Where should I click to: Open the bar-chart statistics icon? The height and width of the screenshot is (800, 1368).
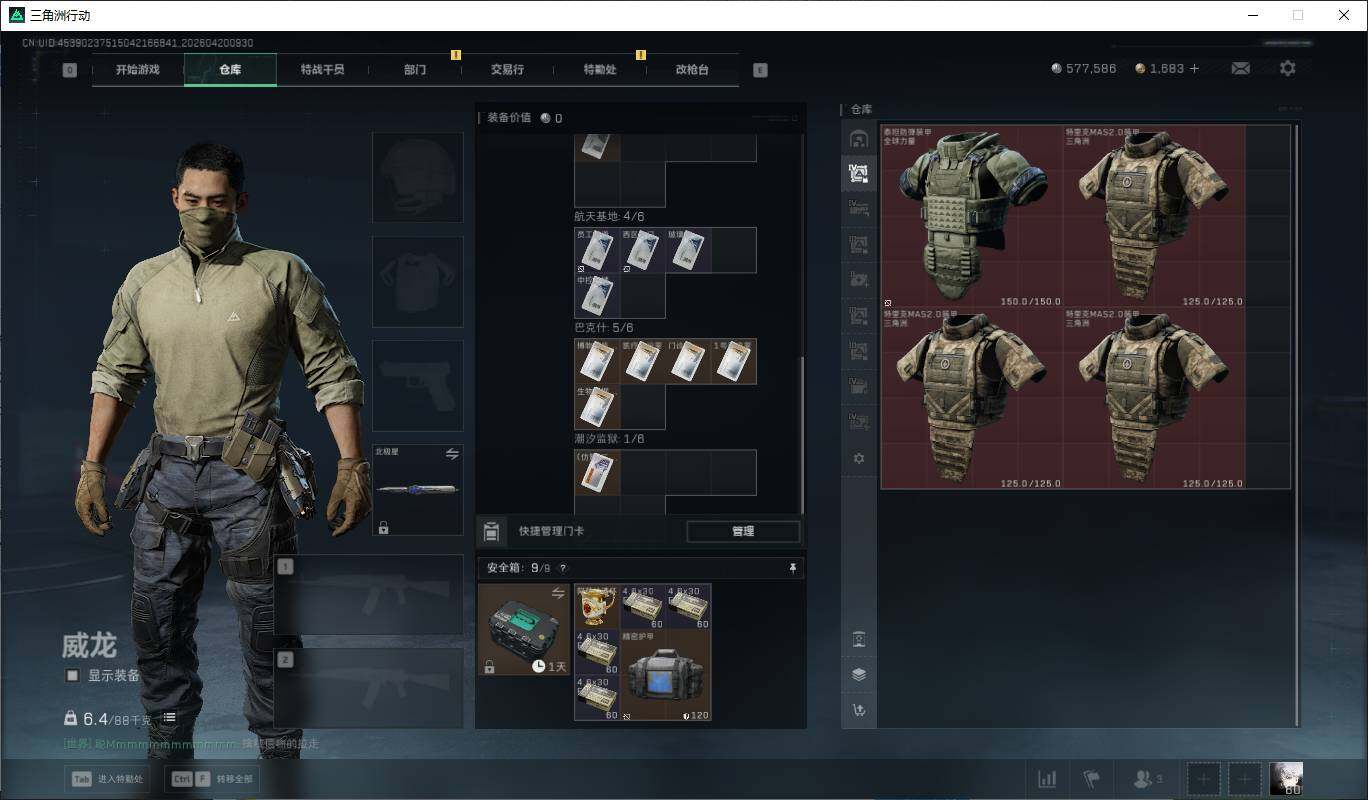coord(1047,778)
